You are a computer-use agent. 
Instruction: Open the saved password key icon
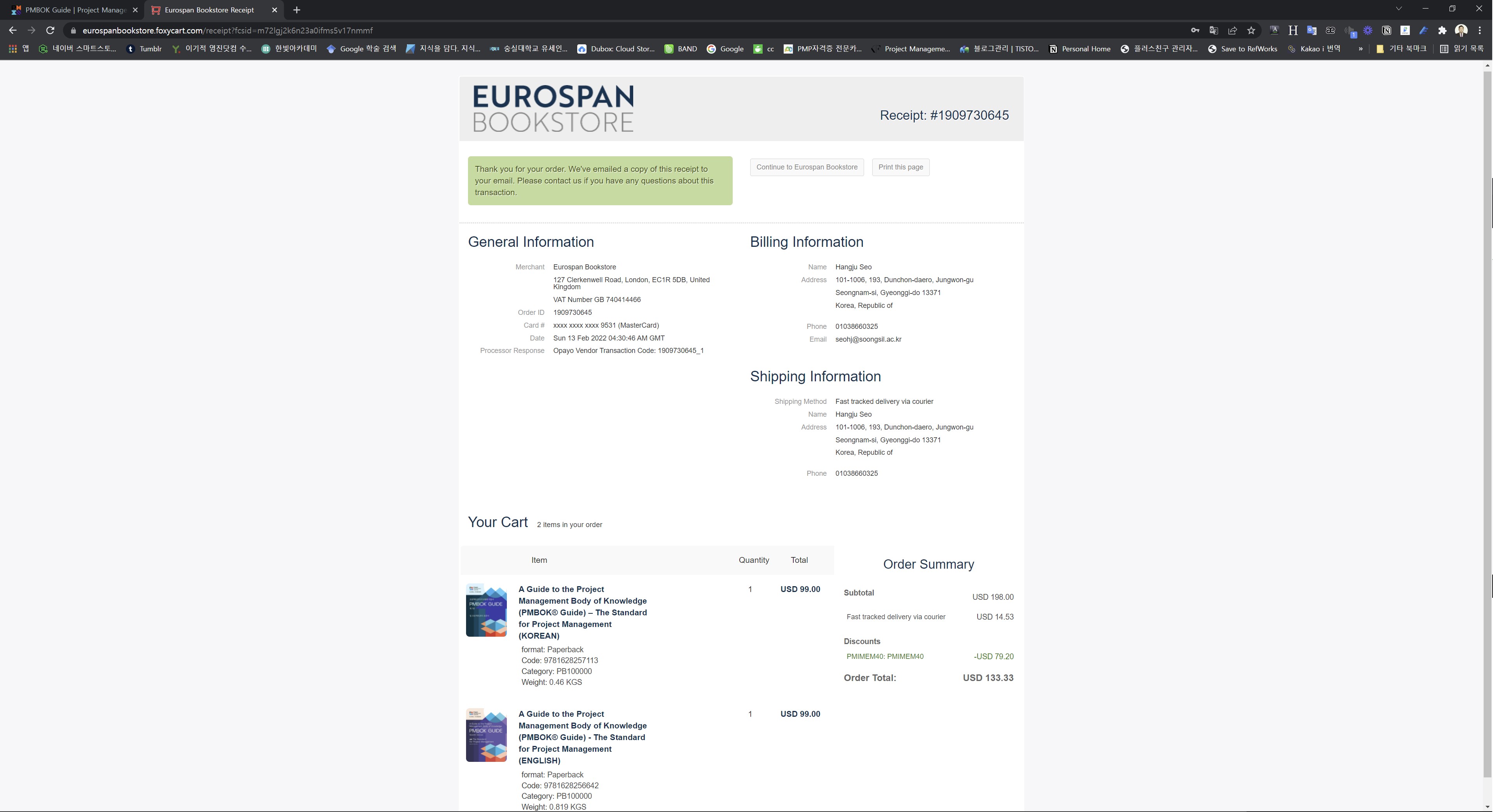pos(1195,31)
